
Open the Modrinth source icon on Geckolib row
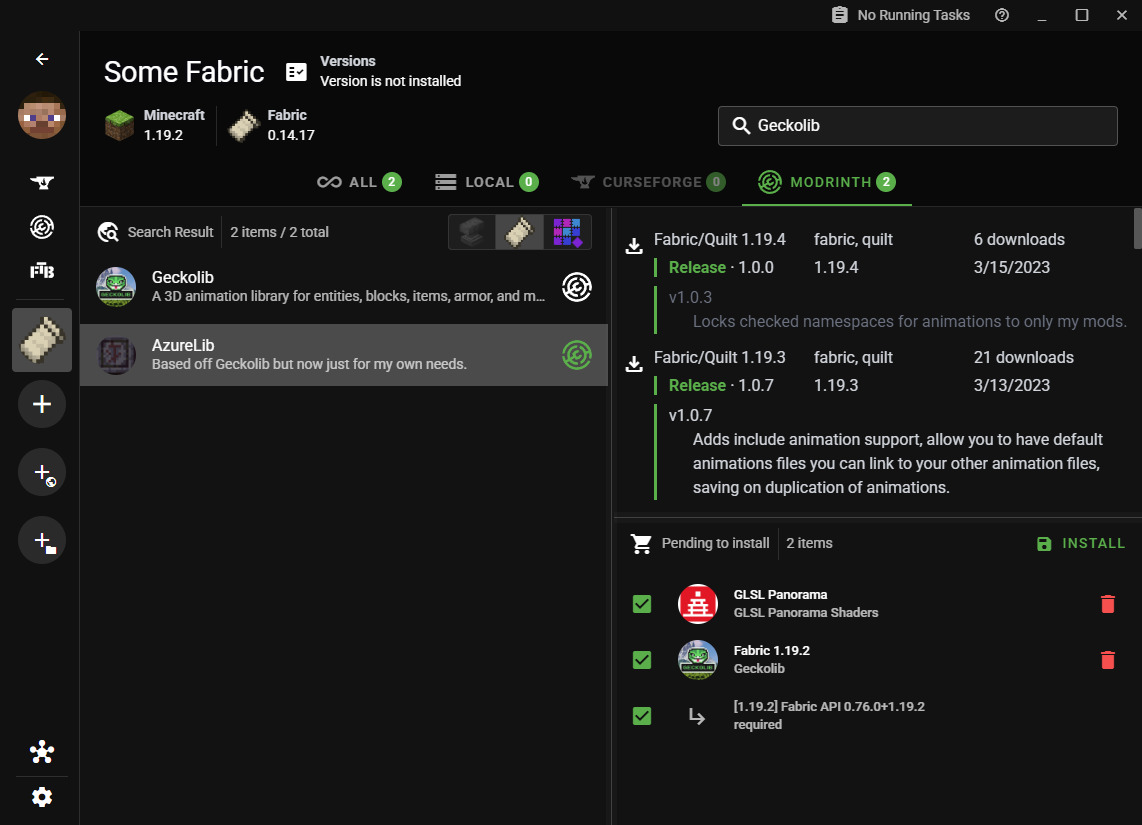click(x=577, y=287)
